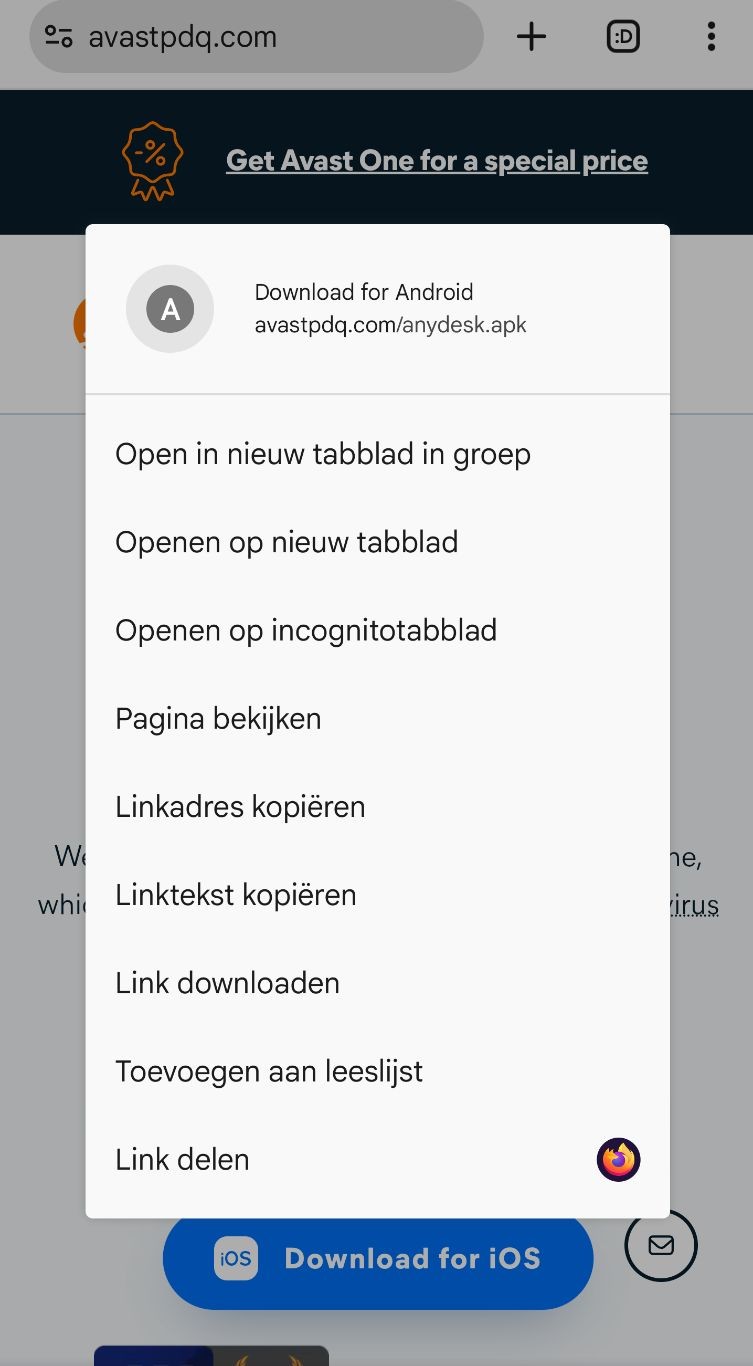Screen dimensions: 753x1366
Task: Tap the site info icon in address bar
Action: click(x=59, y=37)
